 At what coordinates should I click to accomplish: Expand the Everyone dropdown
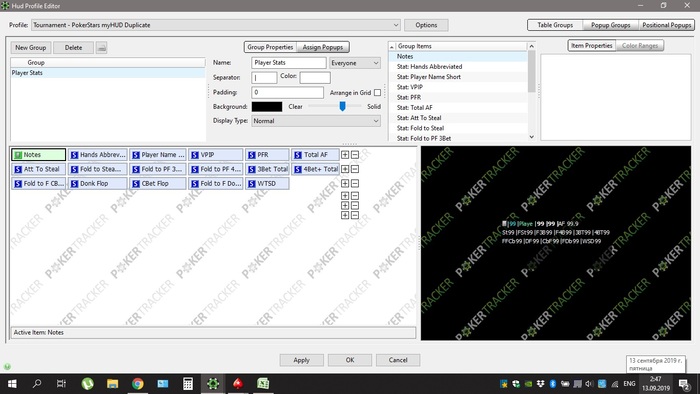click(355, 63)
